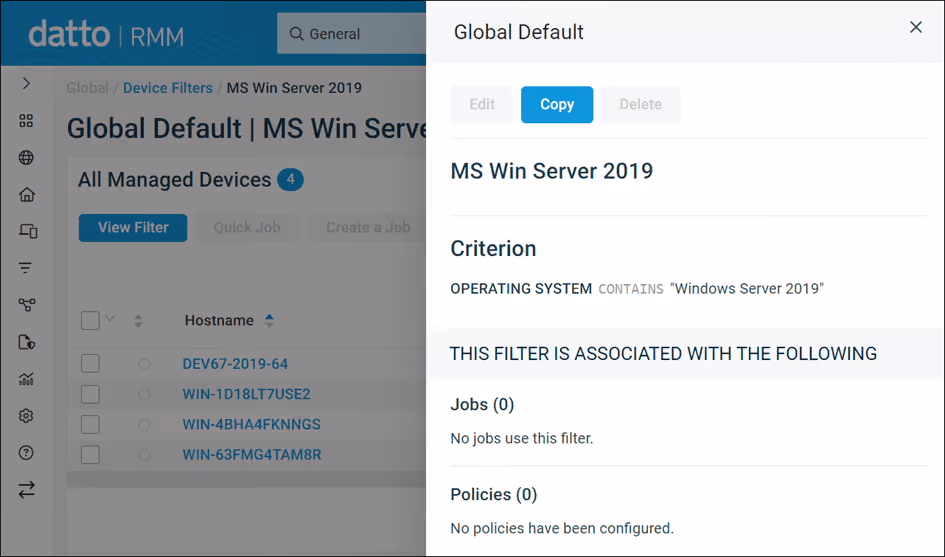Go to Device Filters breadcrumb
The height and width of the screenshot is (557, 945).
click(168, 88)
